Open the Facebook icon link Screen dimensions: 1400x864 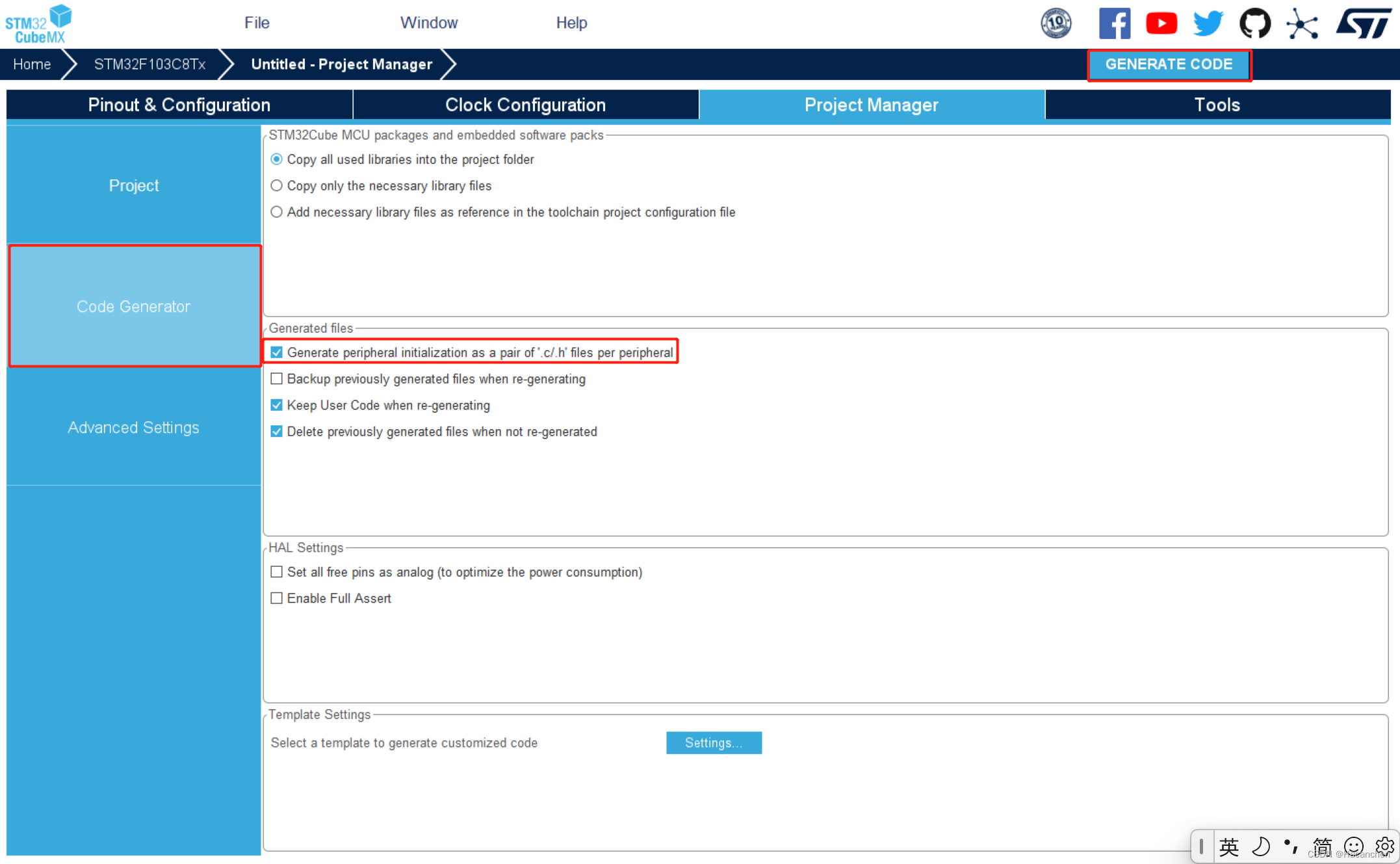click(x=1114, y=24)
